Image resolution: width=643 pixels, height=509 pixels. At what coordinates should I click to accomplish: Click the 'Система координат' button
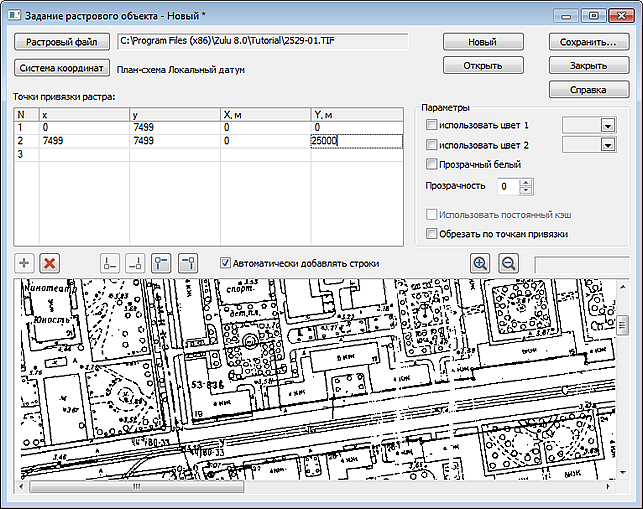coord(59,68)
